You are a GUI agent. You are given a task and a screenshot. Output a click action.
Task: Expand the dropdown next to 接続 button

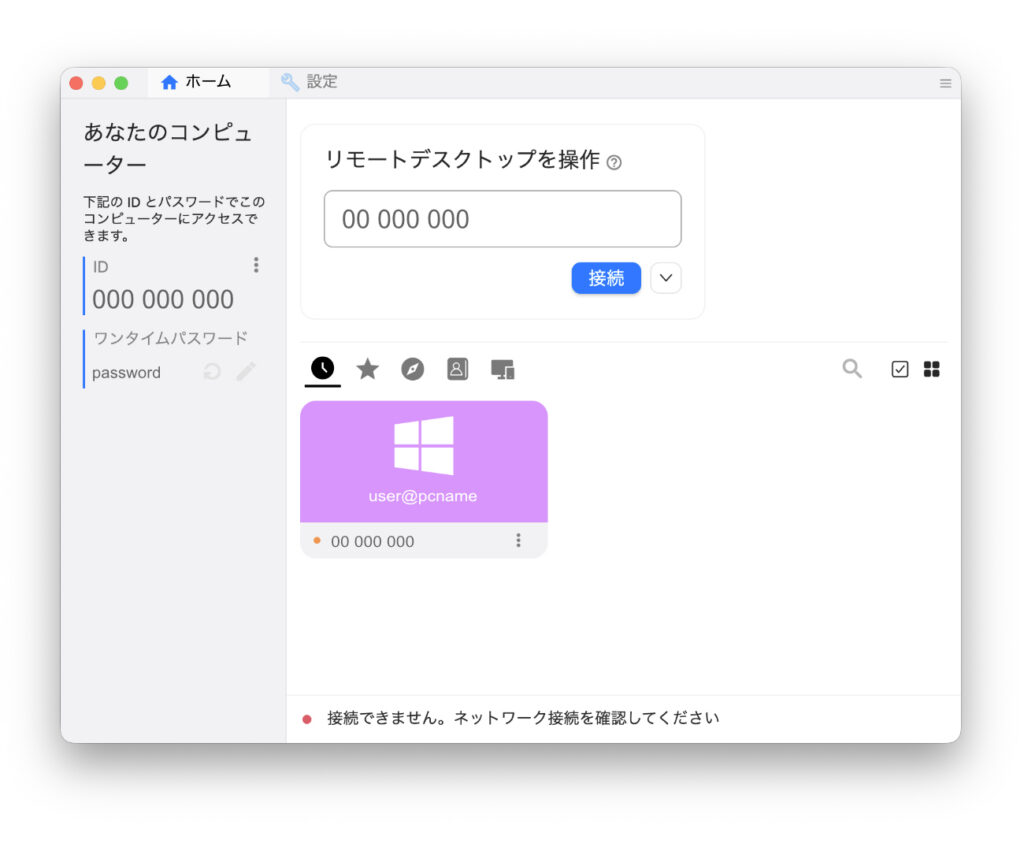pyautogui.click(x=666, y=278)
